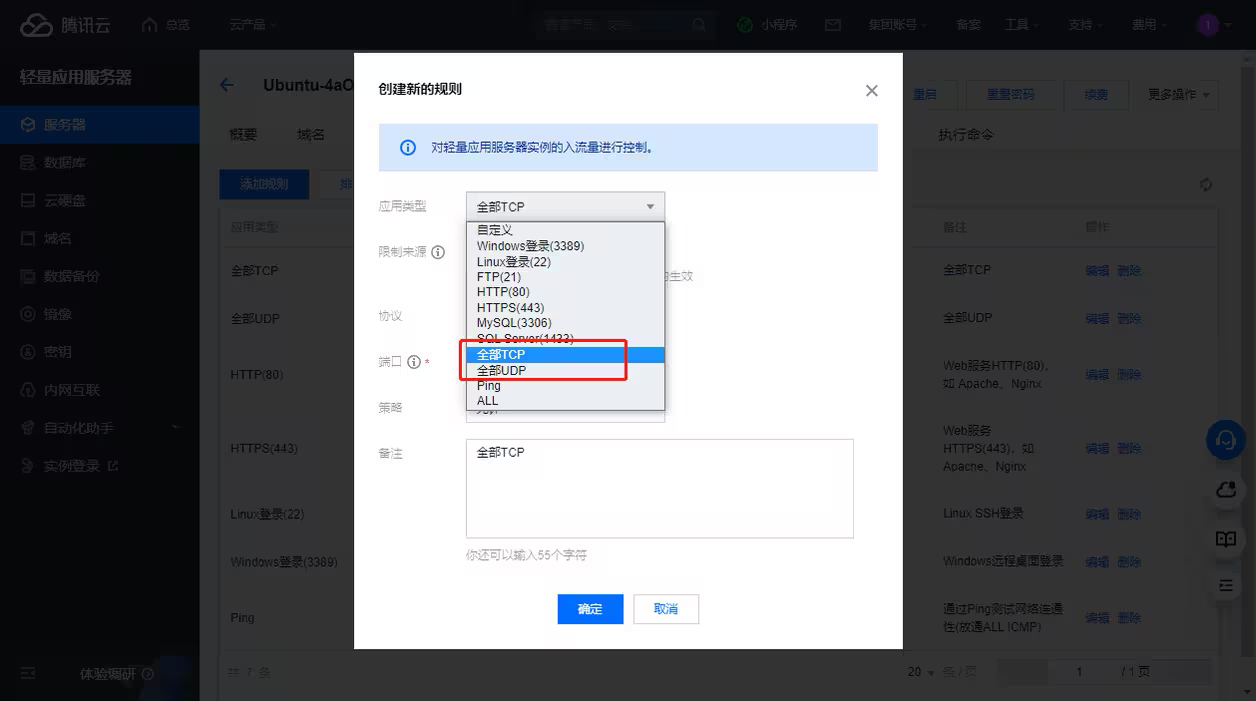1256x701 pixels.
Task: Select HTTPS(443) in the dropdown list
Action: [x=565, y=308]
